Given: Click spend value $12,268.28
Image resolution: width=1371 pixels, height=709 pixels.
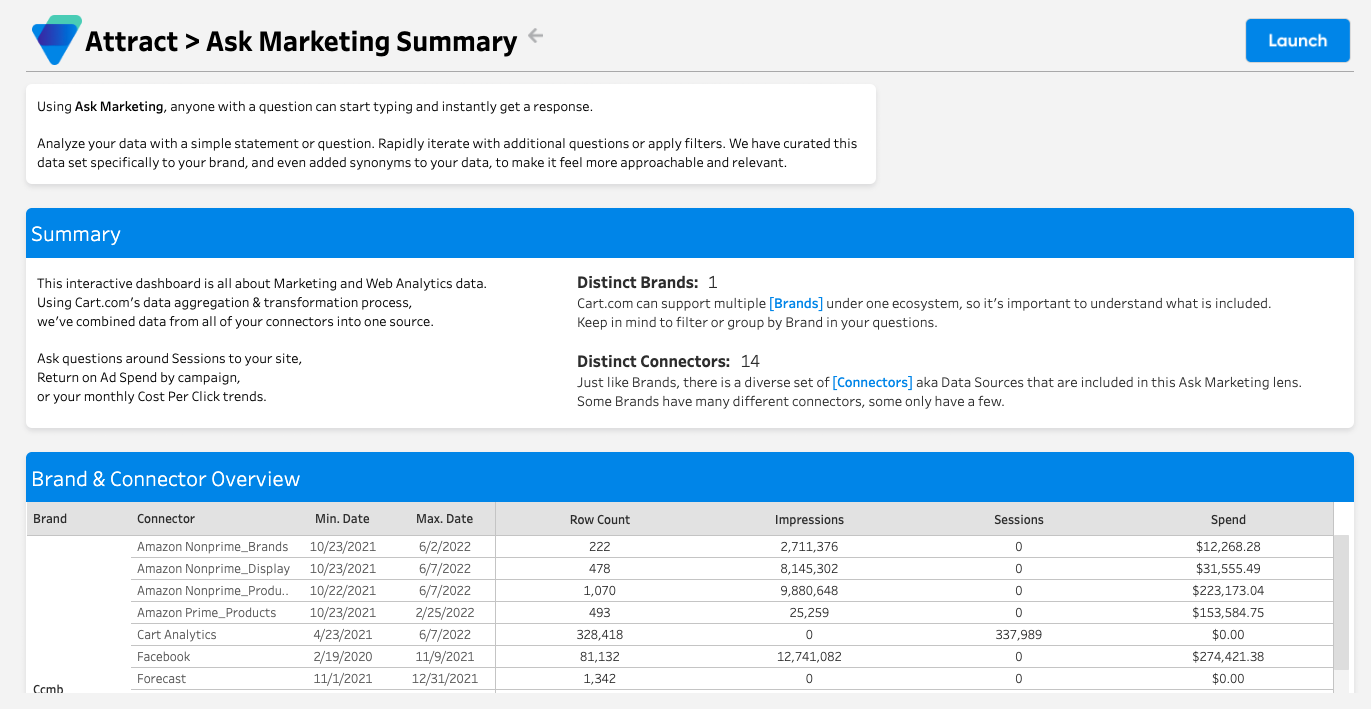Looking at the screenshot, I should click(x=1227, y=547).
